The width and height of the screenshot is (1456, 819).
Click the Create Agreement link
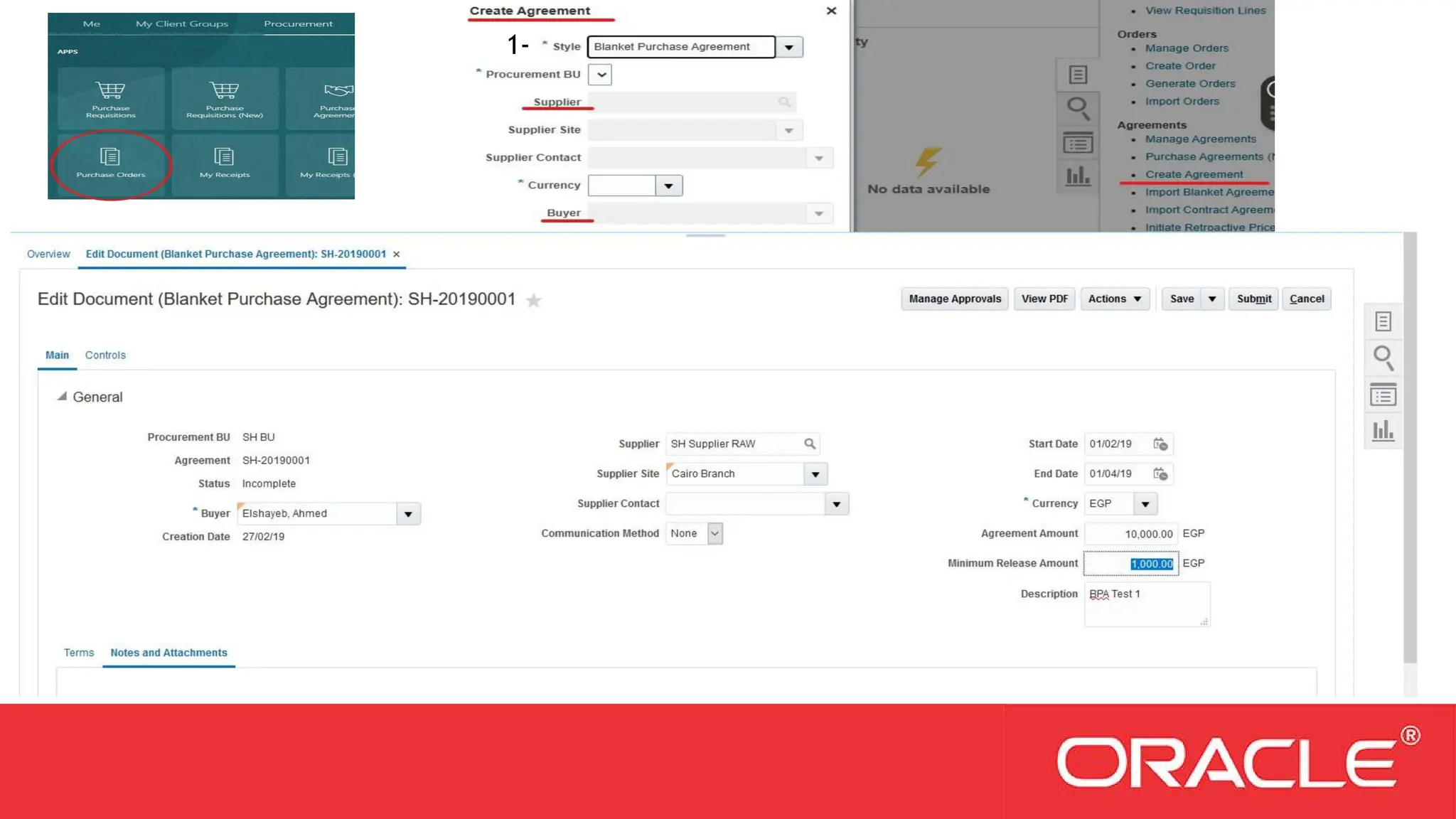coord(1194,174)
